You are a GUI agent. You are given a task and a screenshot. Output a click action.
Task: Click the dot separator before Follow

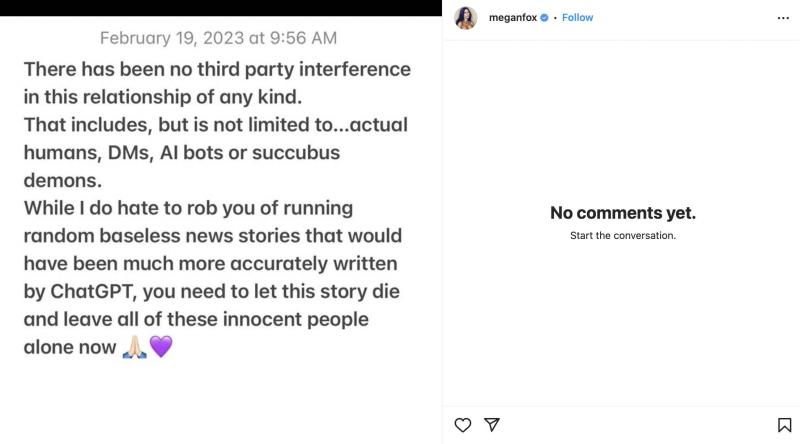point(554,18)
